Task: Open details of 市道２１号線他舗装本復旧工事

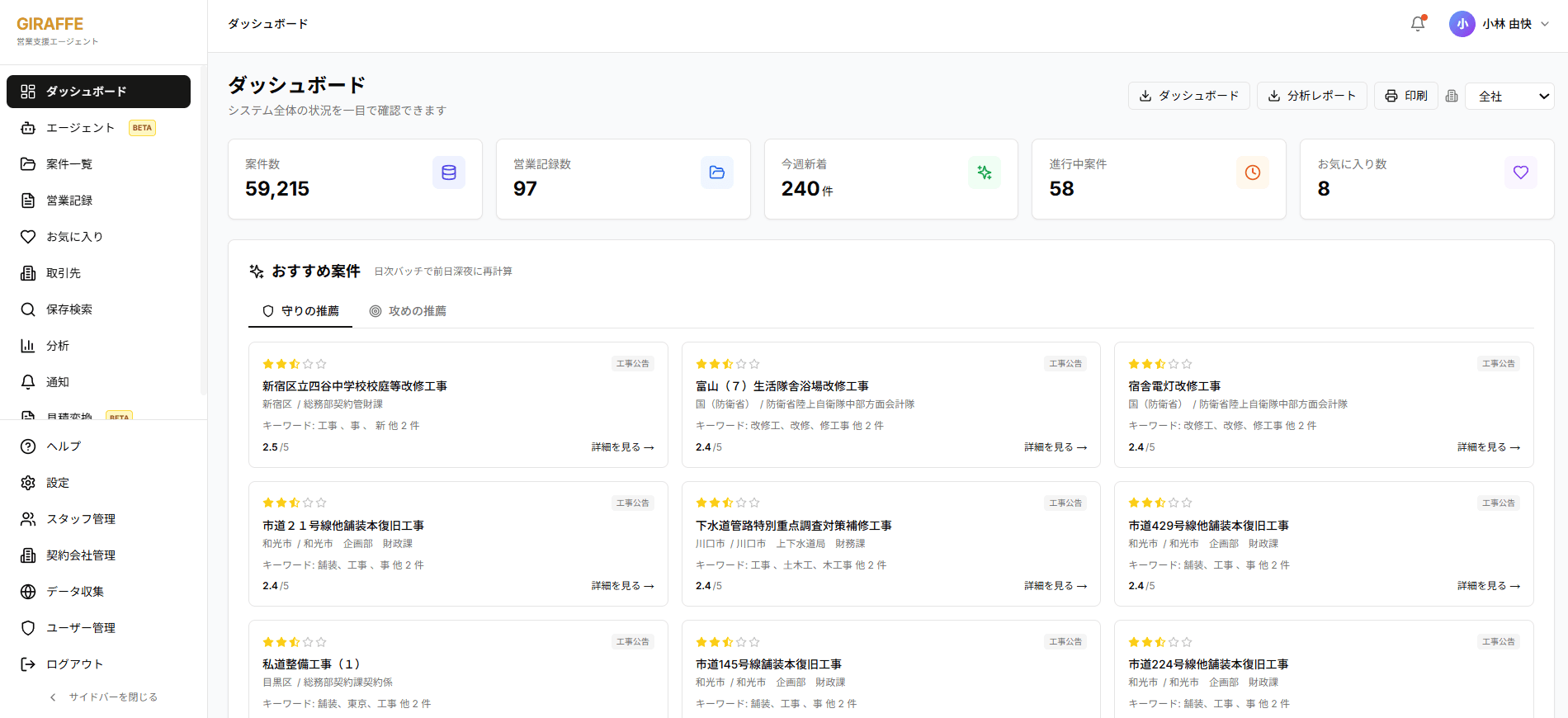Action: click(x=622, y=586)
